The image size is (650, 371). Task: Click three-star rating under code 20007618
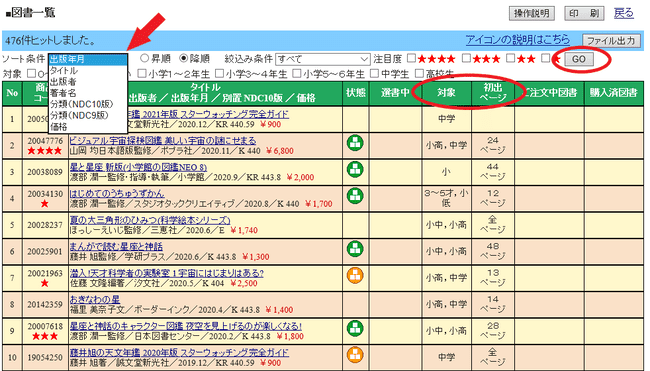coord(45,336)
